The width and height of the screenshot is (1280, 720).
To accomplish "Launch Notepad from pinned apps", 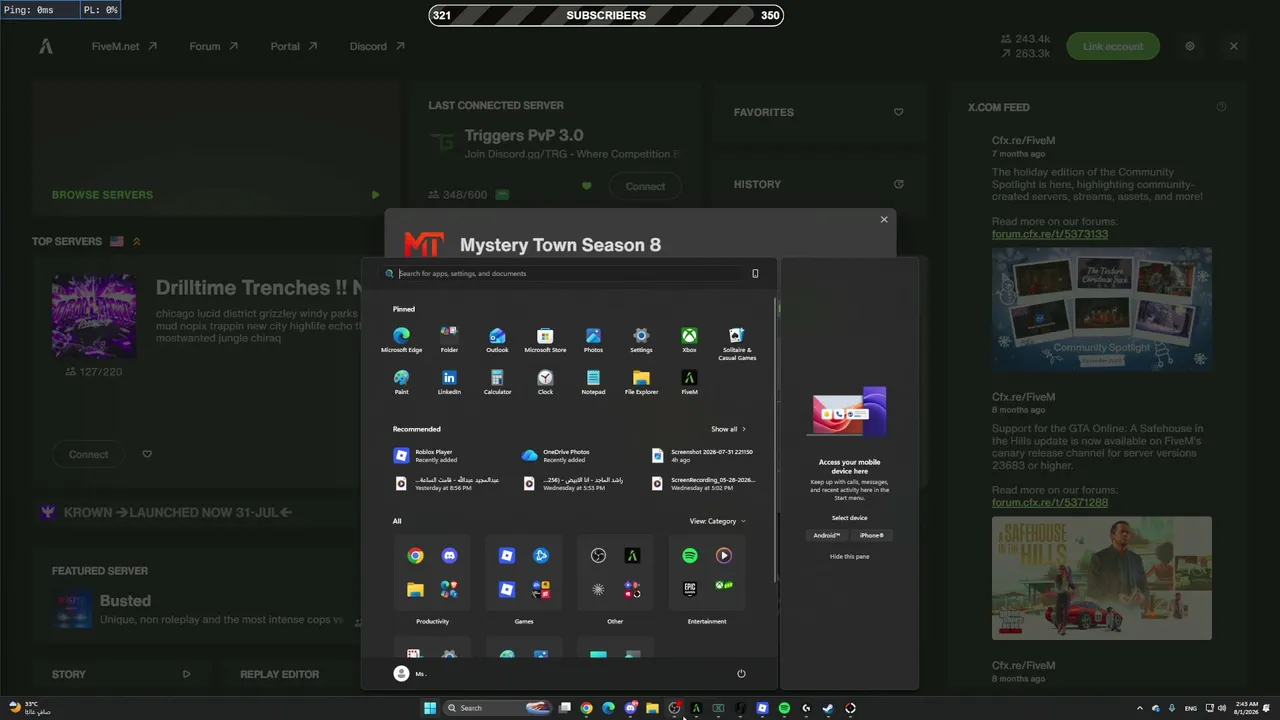I will (593, 382).
